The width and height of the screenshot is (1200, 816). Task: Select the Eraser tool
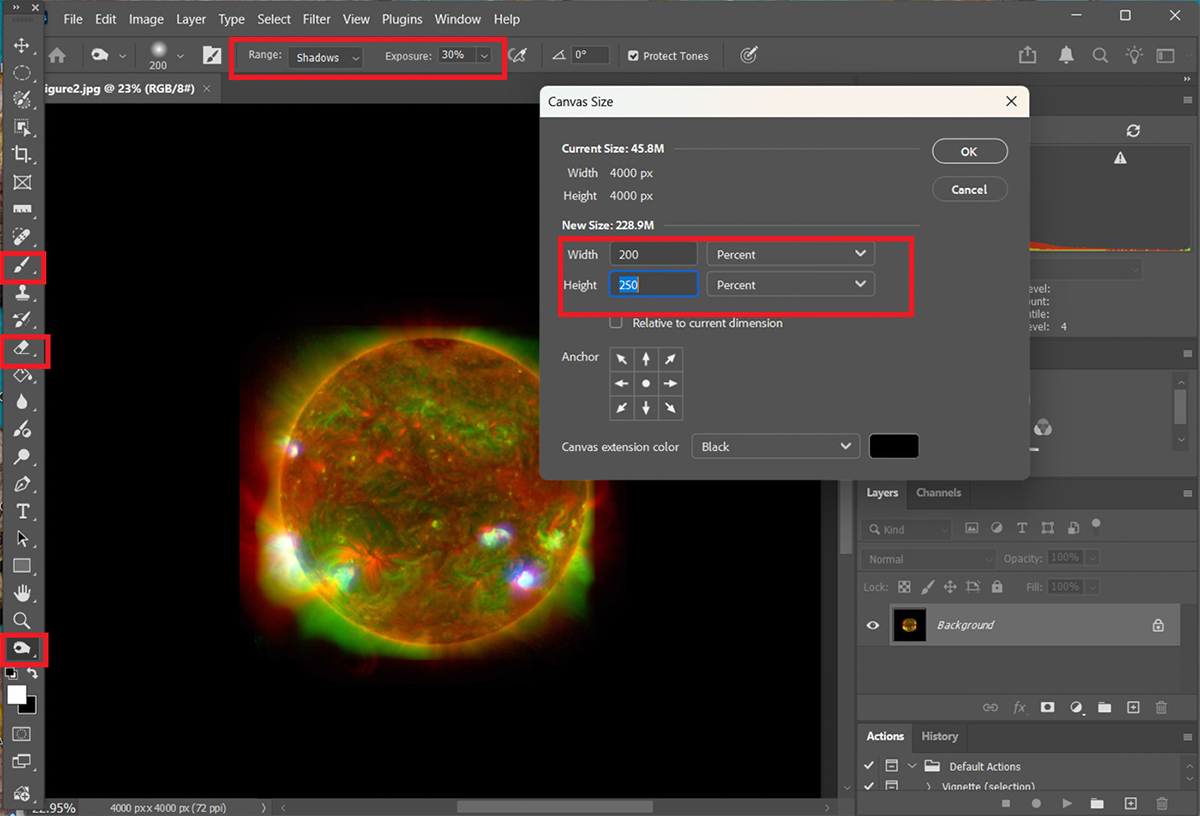point(22,349)
